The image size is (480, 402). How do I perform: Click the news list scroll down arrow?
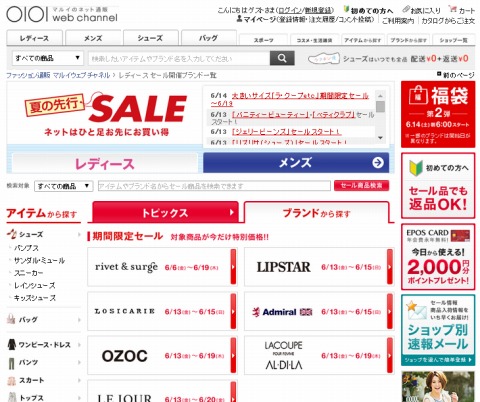click(x=380, y=138)
